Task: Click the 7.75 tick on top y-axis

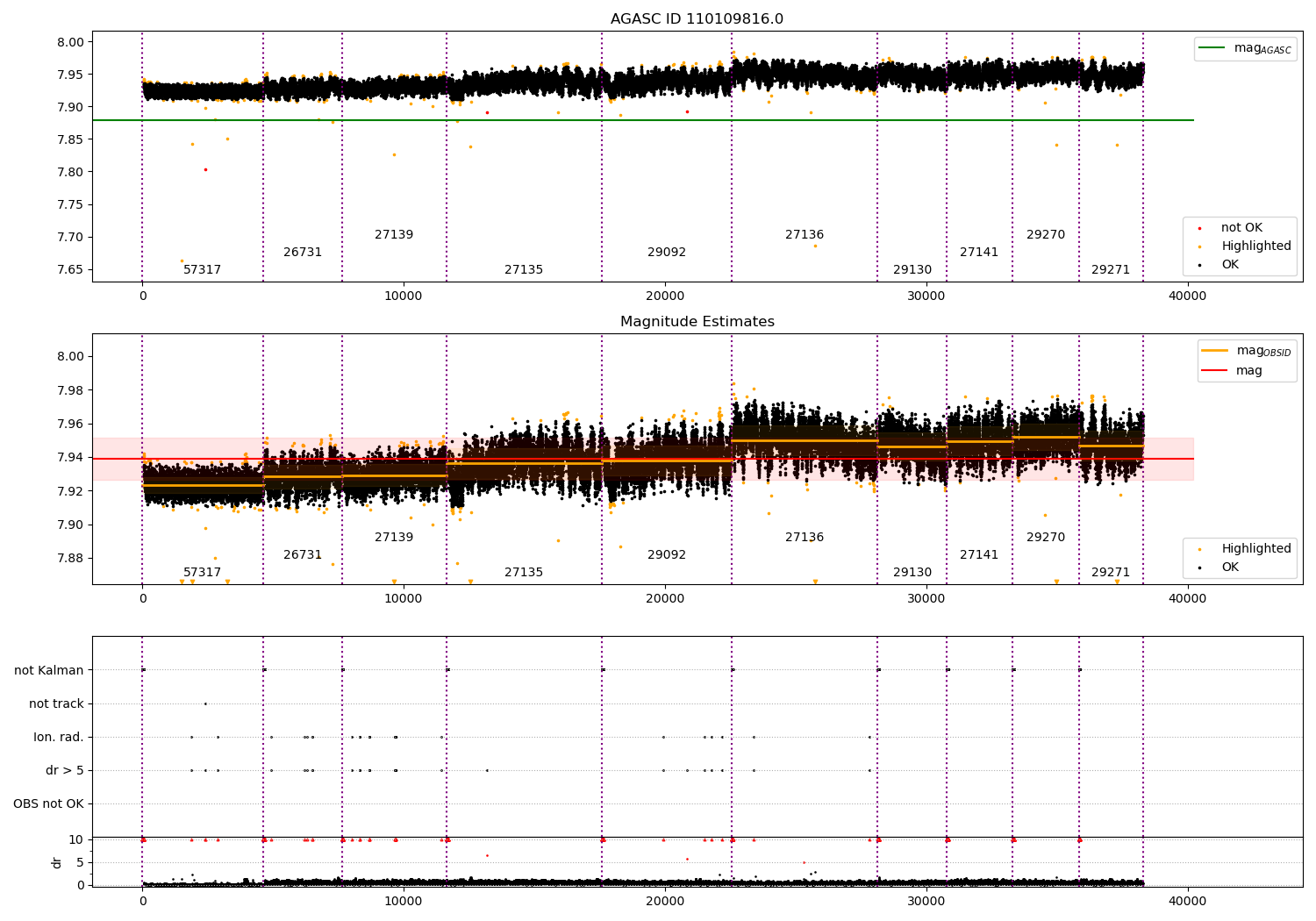Action: pos(71,205)
